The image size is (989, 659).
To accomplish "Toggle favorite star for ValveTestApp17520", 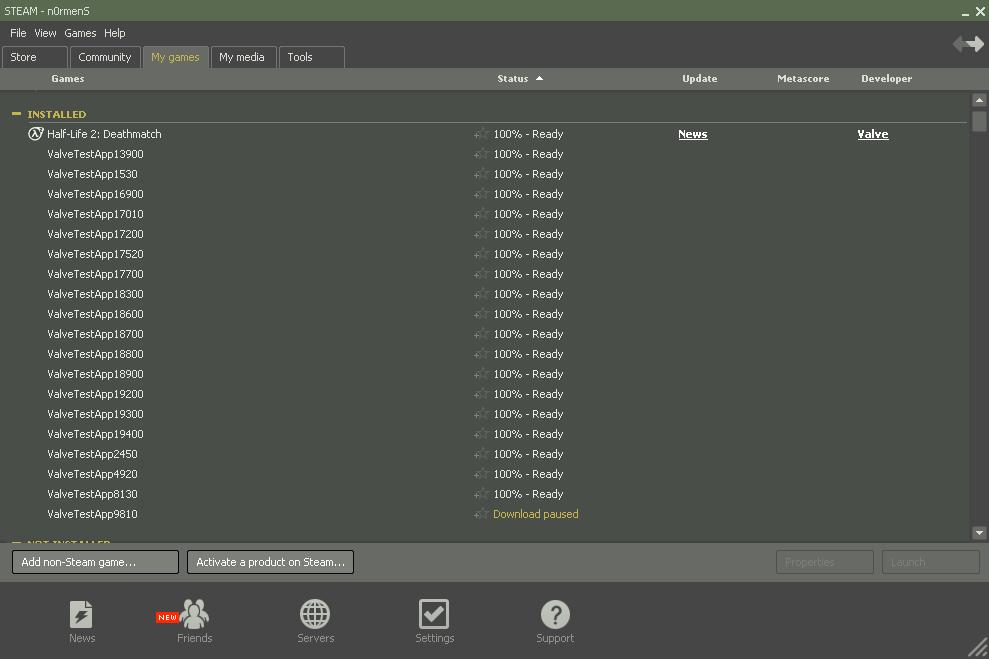I will (481, 254).
